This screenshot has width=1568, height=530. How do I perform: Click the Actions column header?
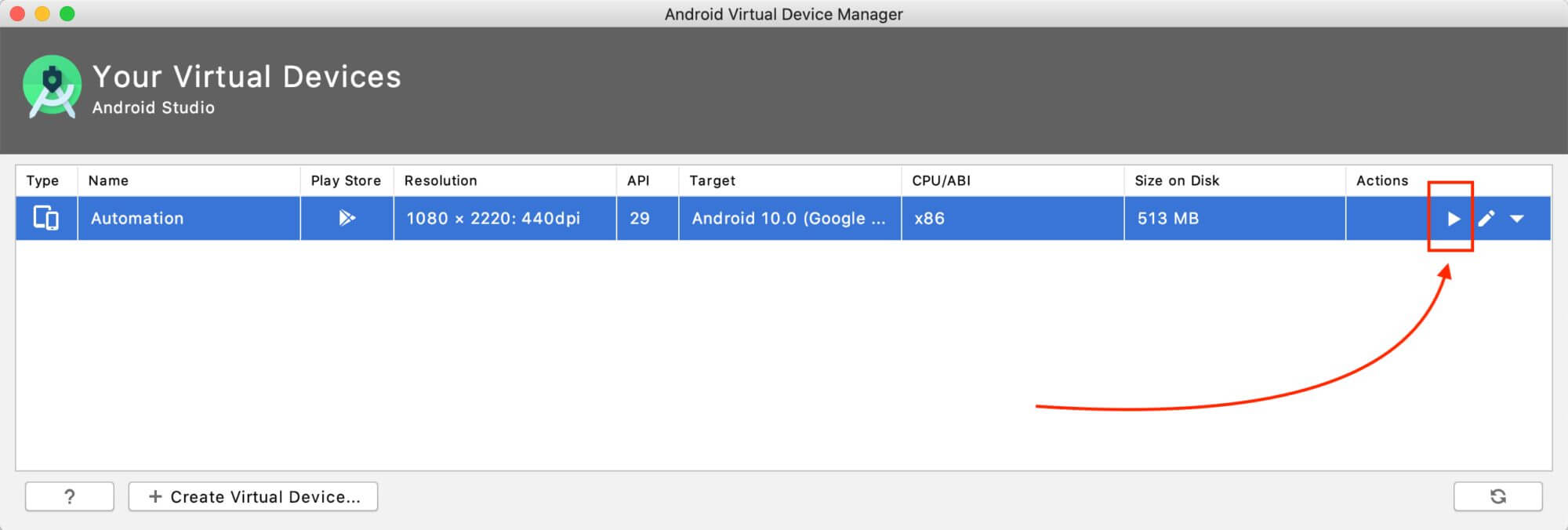pos(1449,180)
